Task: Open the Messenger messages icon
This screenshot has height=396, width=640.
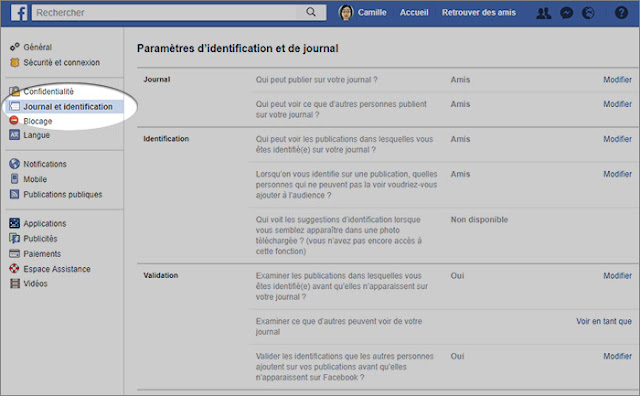Action: pyautogui.click(x=566, y=13)
